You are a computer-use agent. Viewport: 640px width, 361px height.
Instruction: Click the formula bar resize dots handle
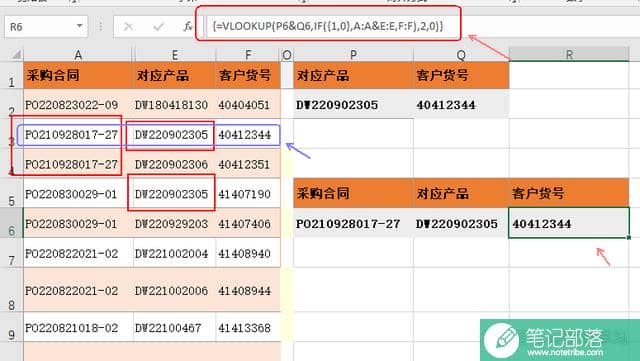100,27
